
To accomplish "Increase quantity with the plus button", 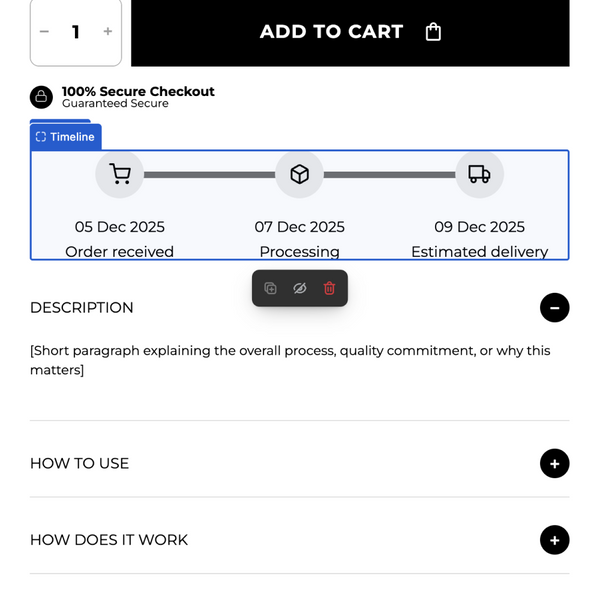I will click(x=108, y=32).
